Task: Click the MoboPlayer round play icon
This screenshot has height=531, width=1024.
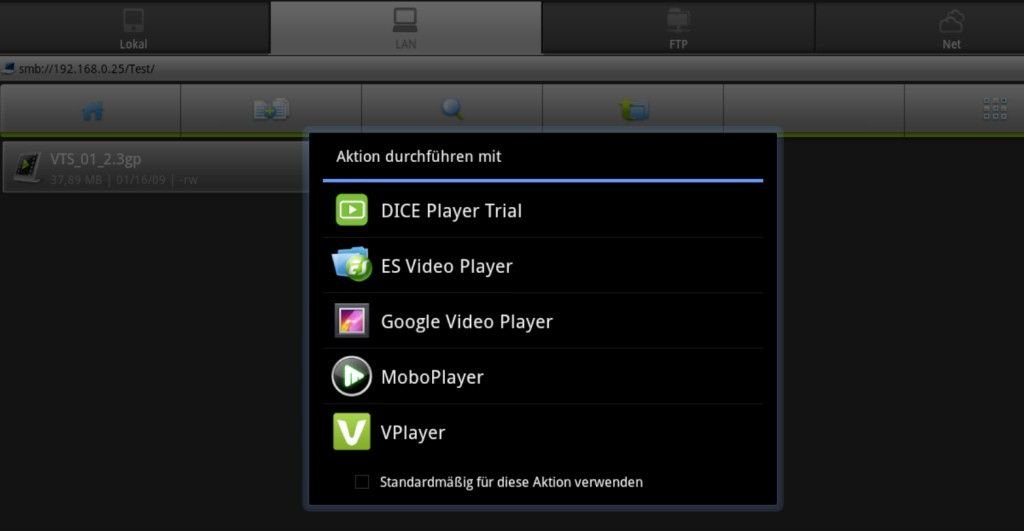Action: (x=351, y=376)
